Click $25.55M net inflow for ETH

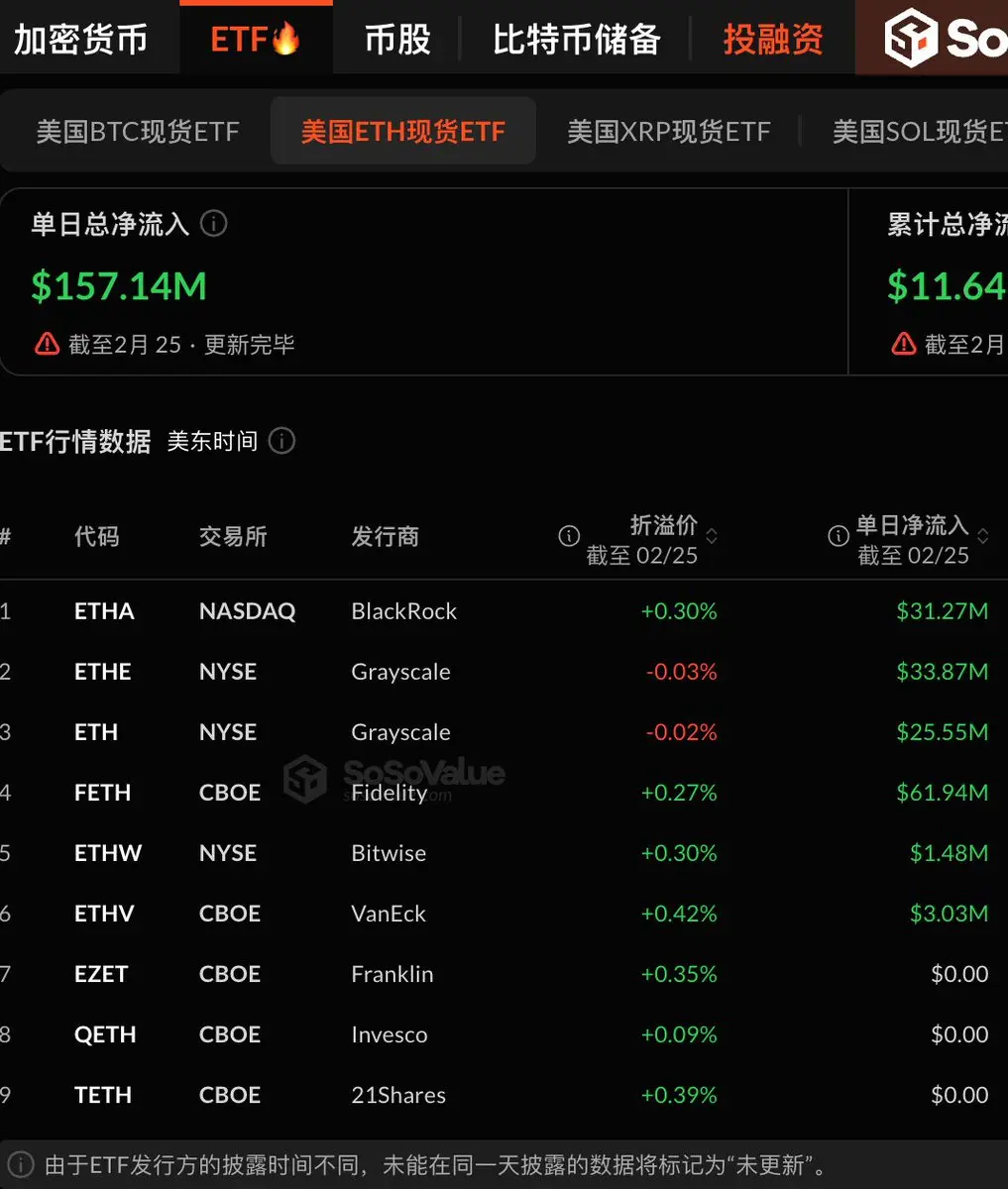point(943,732)
